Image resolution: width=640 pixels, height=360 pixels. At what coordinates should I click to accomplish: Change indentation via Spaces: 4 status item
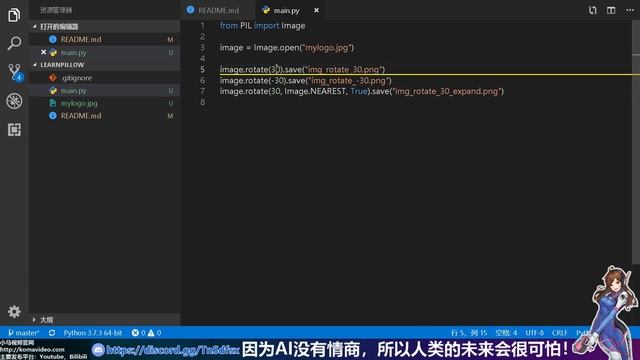[506, 333]
